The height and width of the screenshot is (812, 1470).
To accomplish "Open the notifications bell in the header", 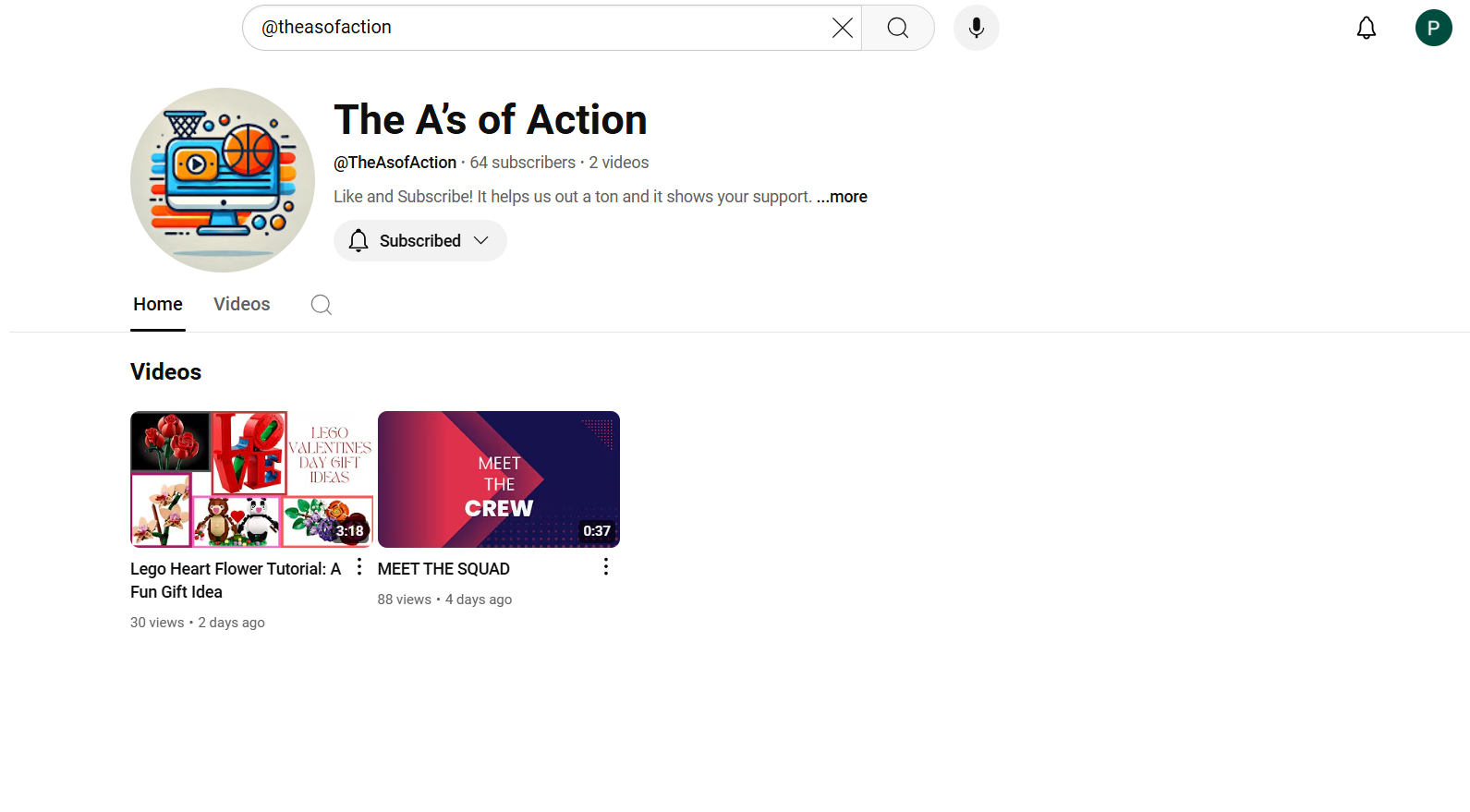I will [x=1366, y=28].
